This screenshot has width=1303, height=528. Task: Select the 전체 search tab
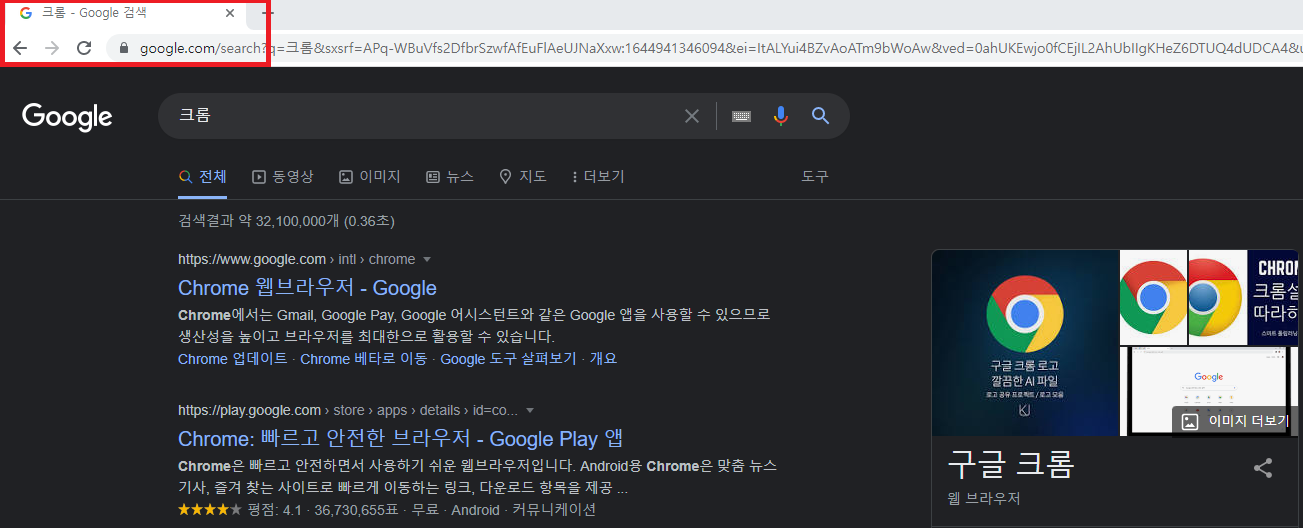(203, 177)
